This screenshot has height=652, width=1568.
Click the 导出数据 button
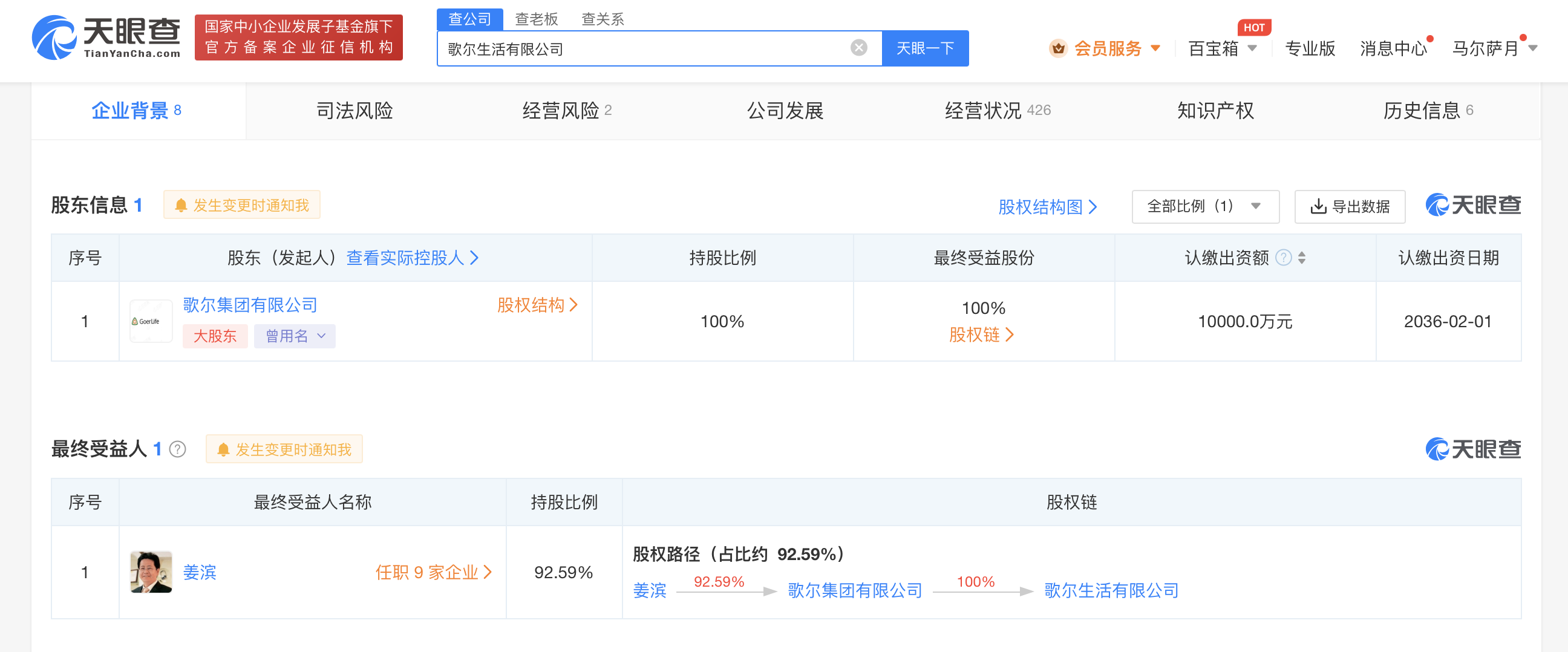coord(1350,206)
